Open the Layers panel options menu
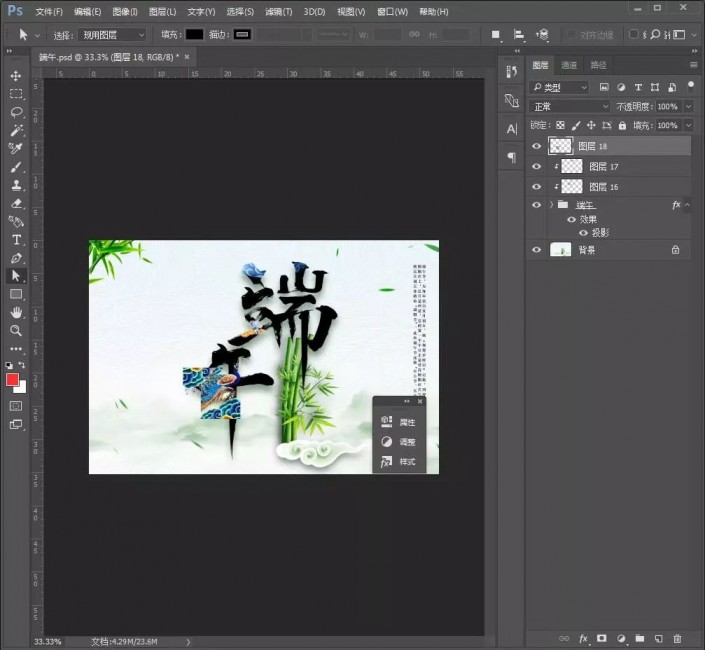Screen dimensions: 705x650 [x=694, y=65]
